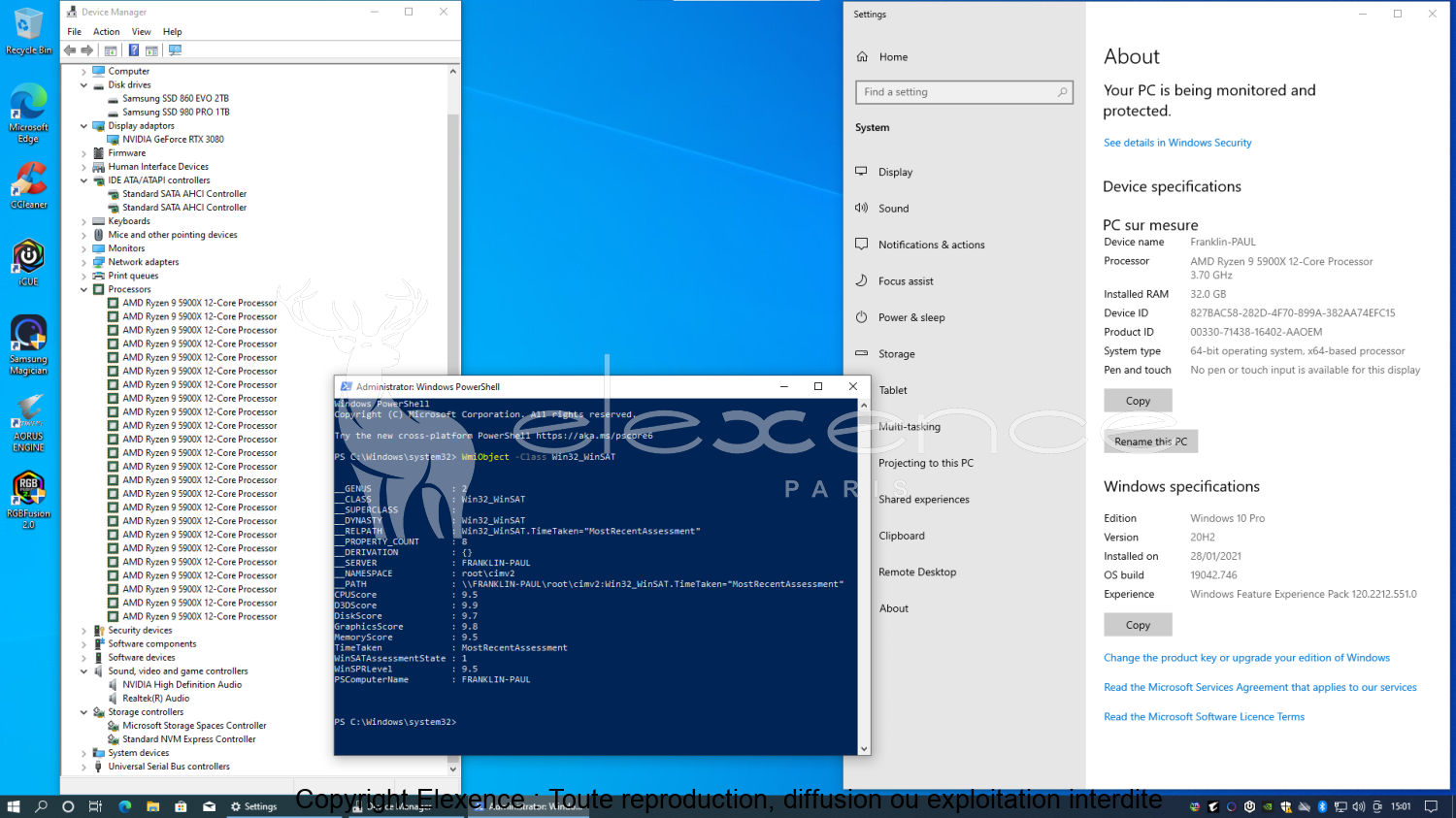Open the View menu in Device Manager
Image resolution: width=1456 pixels, height=818 pixels.
(x=142, y=32)
